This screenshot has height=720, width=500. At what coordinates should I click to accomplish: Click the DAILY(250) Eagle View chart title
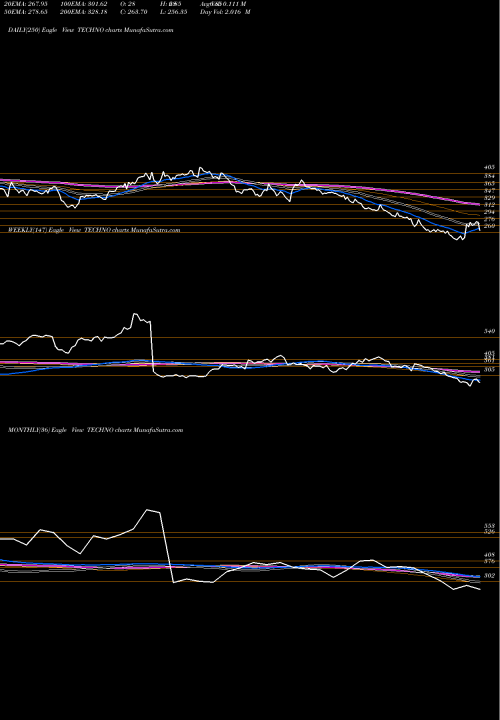[90, 30]
